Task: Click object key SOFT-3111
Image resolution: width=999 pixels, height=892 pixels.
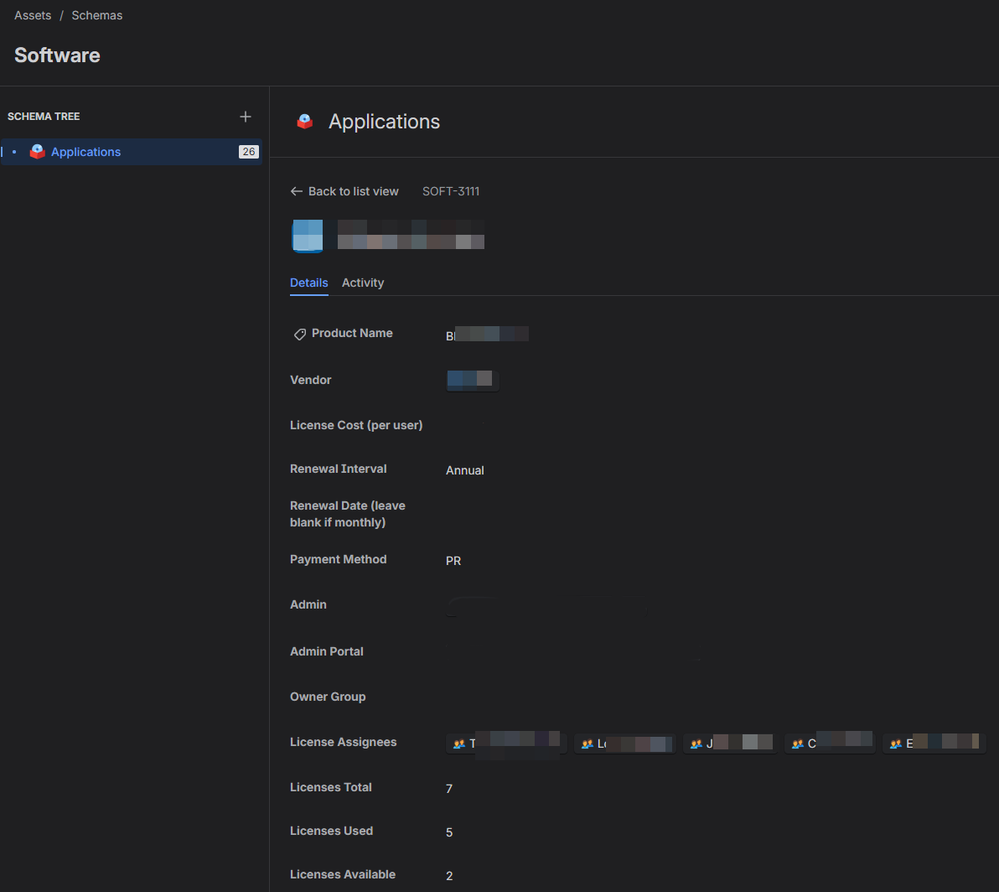Action: click(x=451, y=191)
